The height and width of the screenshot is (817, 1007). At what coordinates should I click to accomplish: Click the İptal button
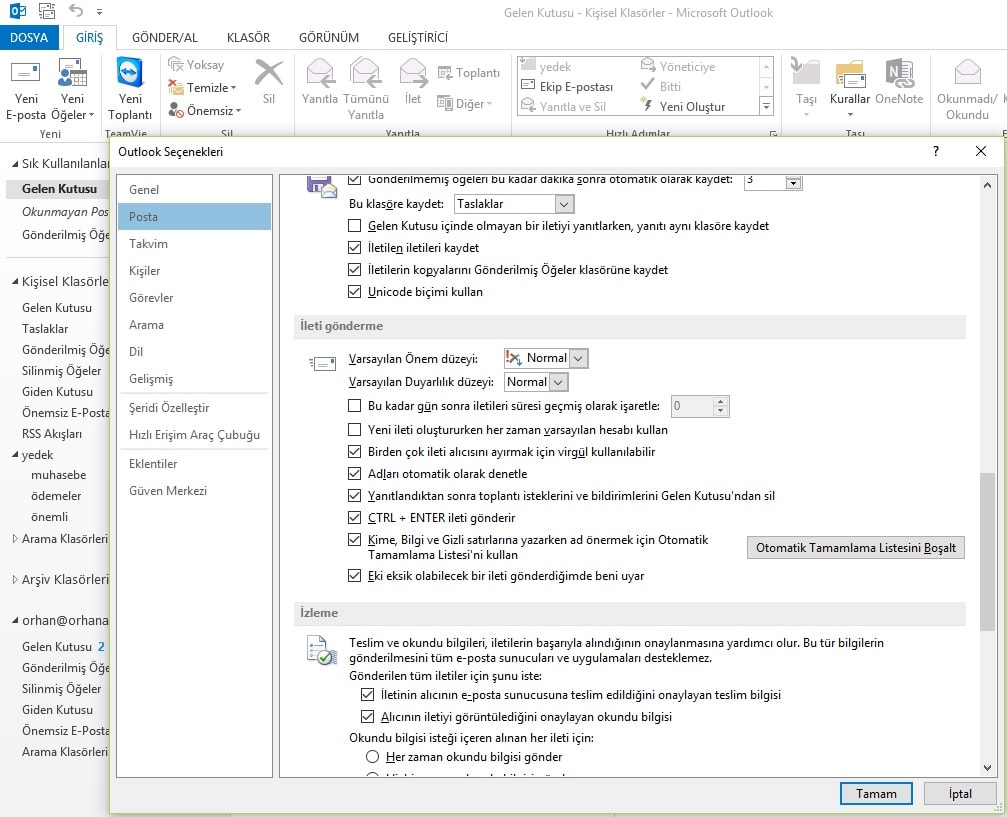point(960,794)
